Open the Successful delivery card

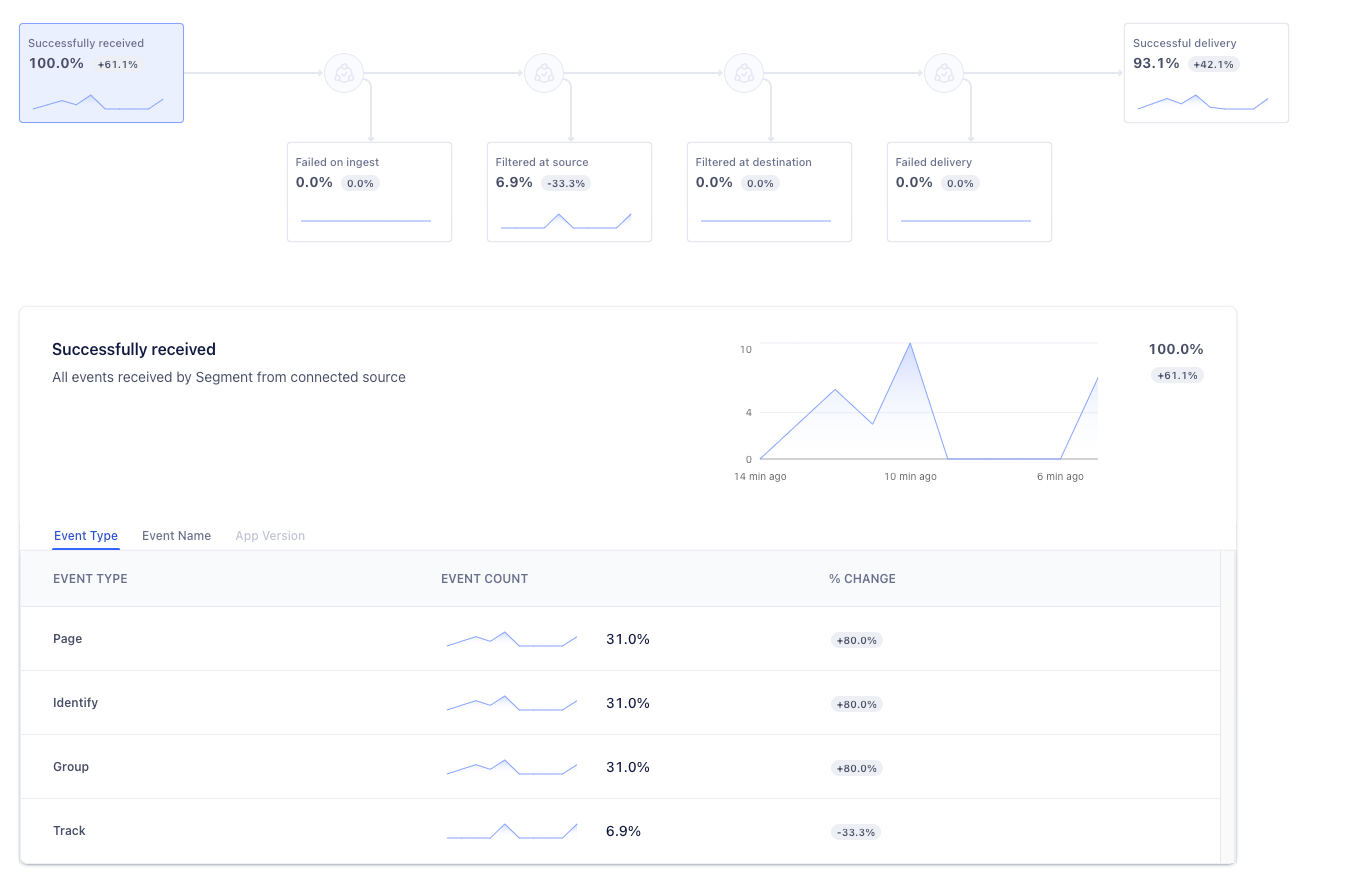coord(1205,72)
